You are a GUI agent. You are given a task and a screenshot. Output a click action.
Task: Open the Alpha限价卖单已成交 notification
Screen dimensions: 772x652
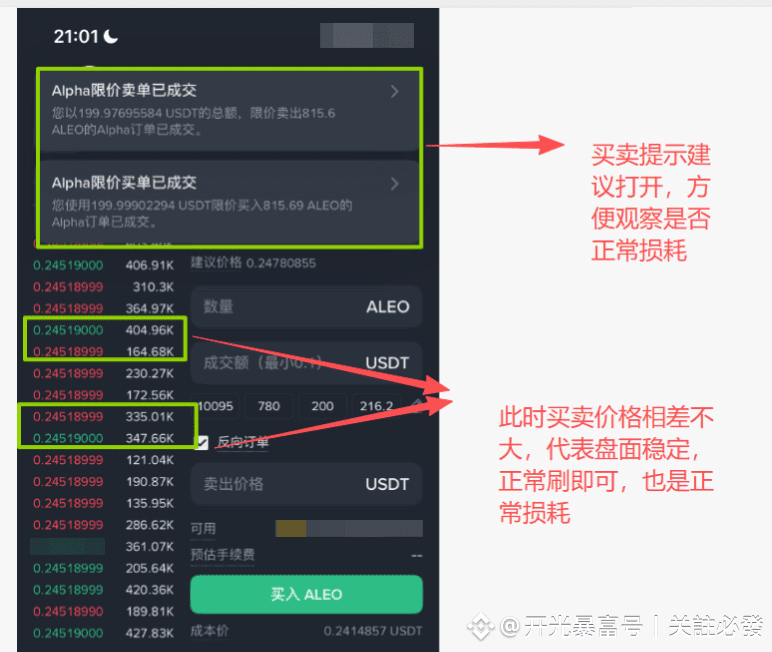(229, 110)
